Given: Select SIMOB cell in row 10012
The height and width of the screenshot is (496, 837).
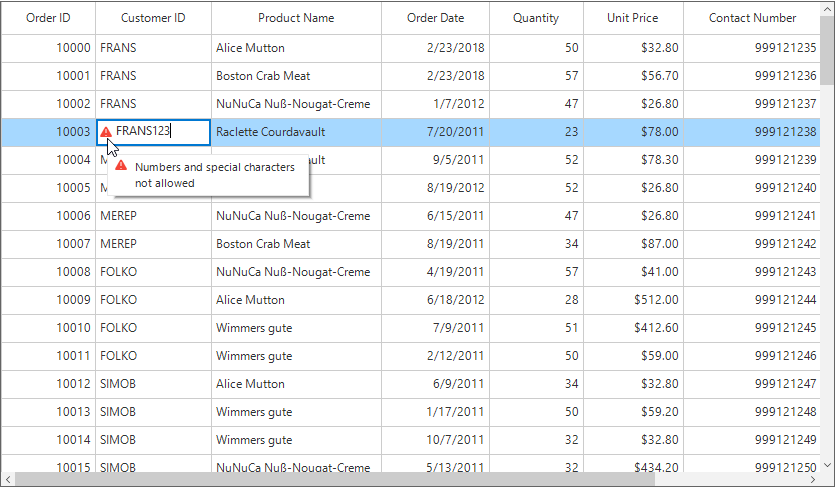Looking at the screenshot, I should (153, 384).
